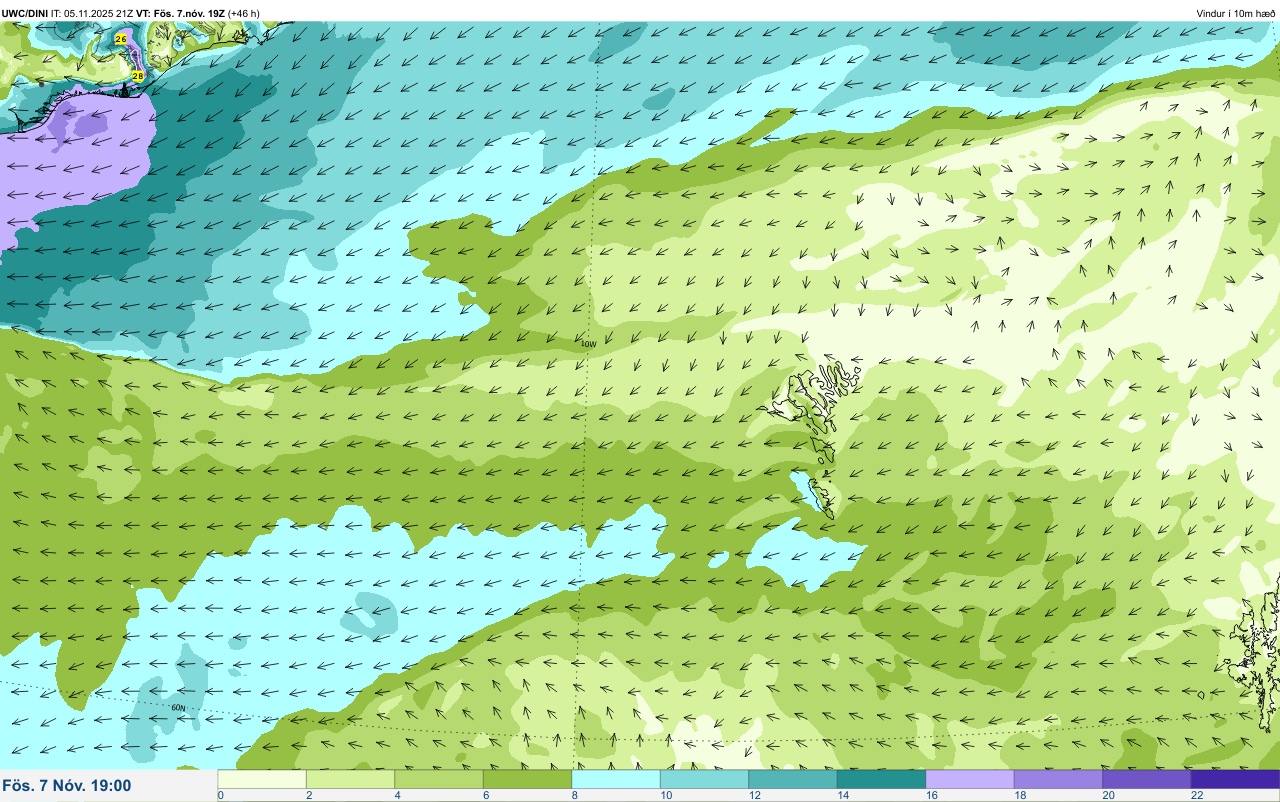Screen dimensions: 1280x802
Task: Click the pale yellow 0–2 legend swatch
Action: [262, 779]
